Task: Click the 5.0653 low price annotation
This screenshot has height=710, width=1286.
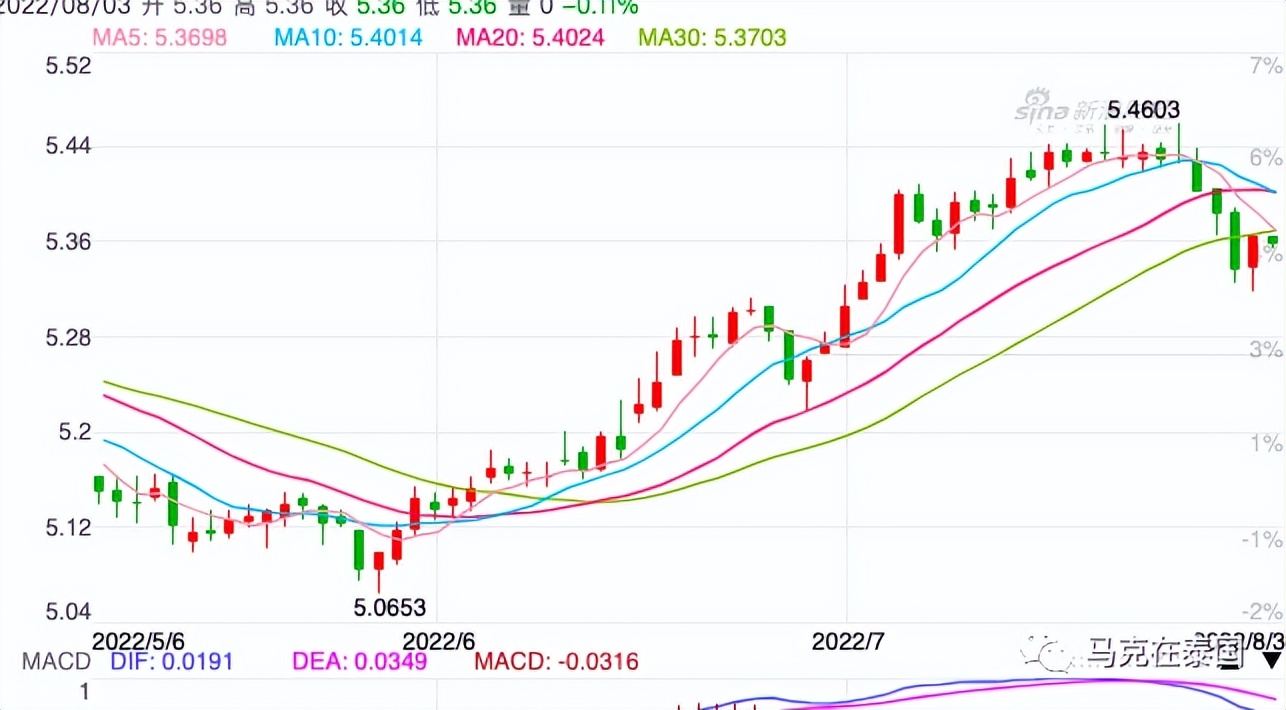Action: pyautogui.click(x=390, y=607)
